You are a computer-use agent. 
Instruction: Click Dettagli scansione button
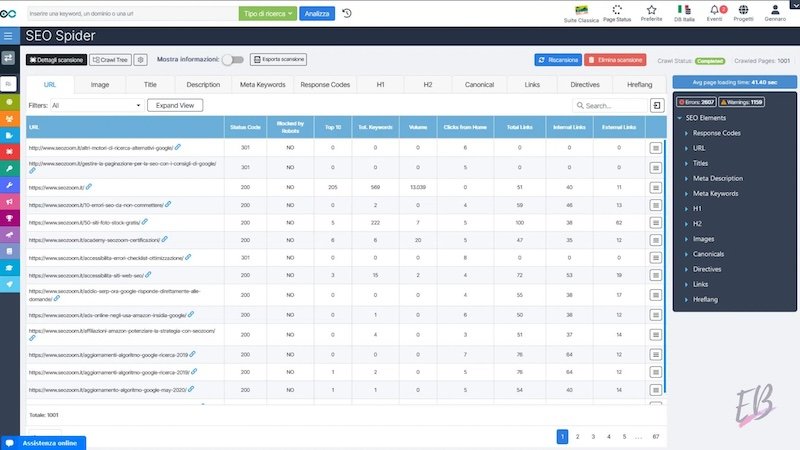[x=57, y=60]
